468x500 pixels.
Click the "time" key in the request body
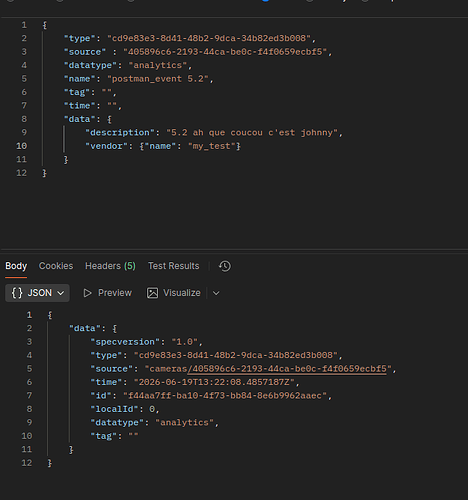tap(80, 106)
